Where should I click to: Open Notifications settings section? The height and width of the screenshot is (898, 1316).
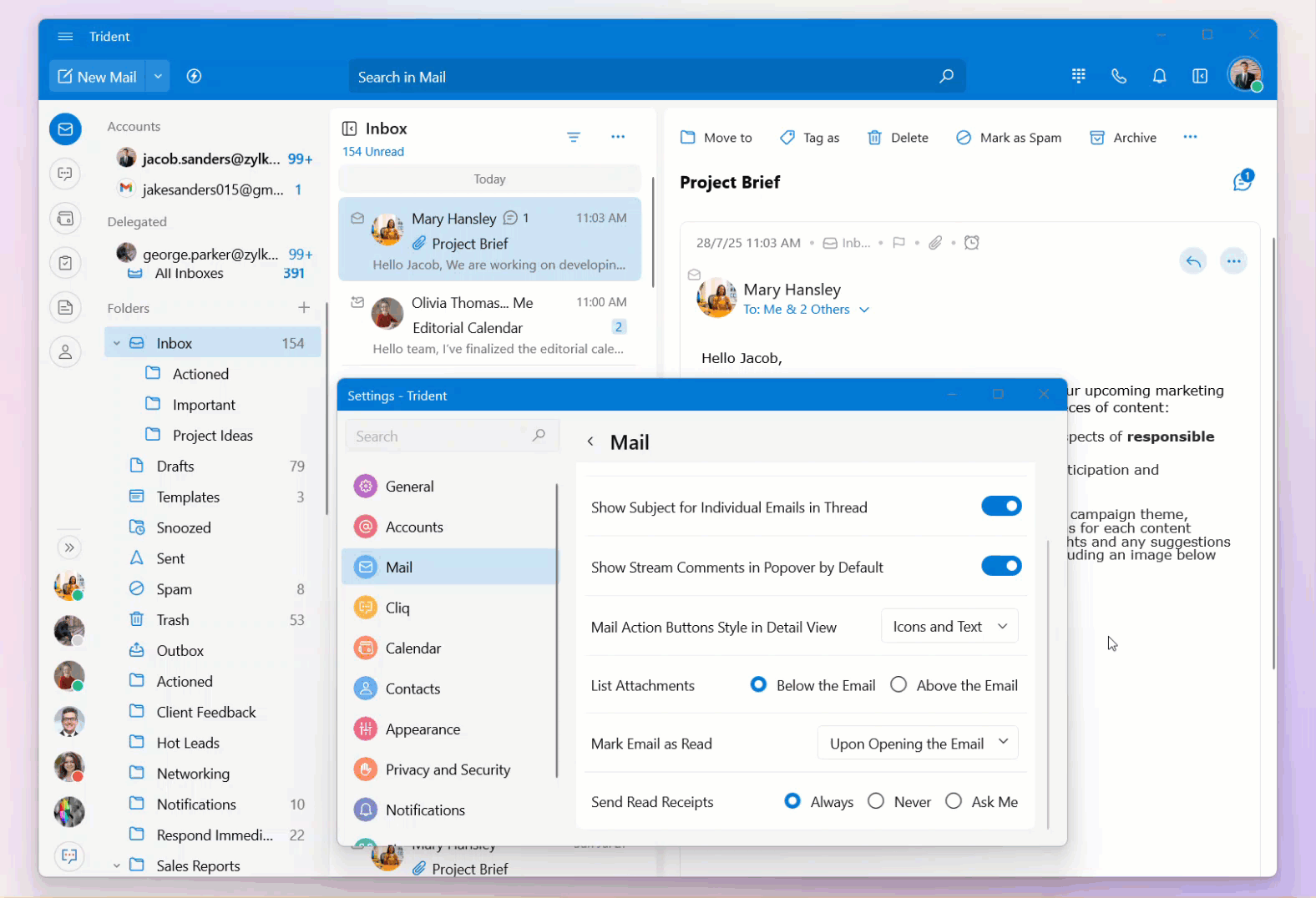point(448,810)
